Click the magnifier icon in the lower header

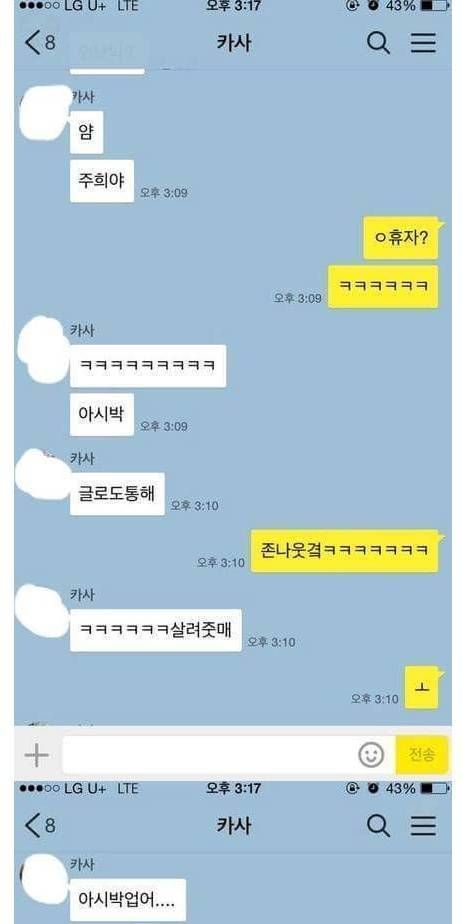[378, 826]
